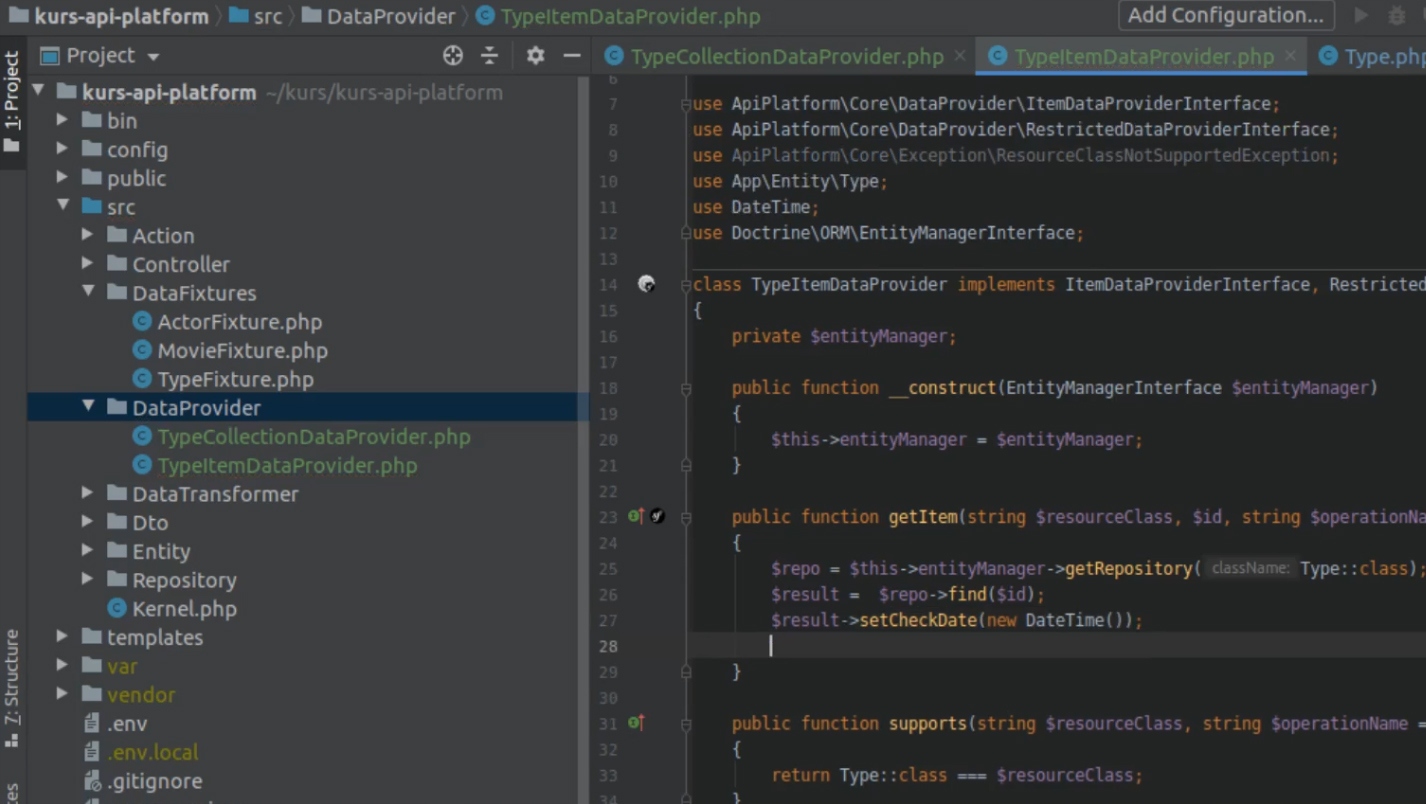
Task: Open Project panel settings gear
Action: click(536, 56)
